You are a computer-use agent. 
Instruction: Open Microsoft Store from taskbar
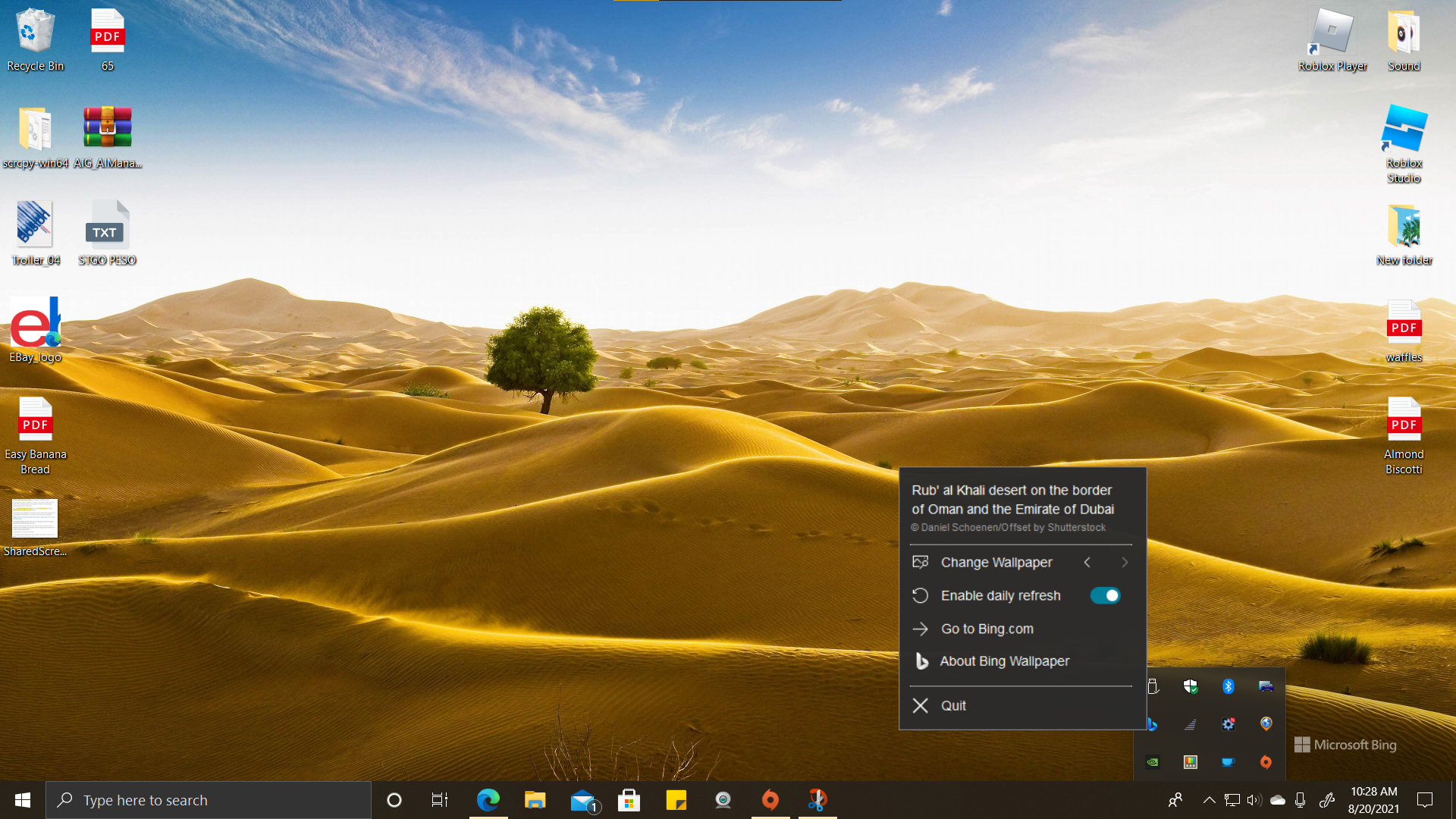pos(629,800)
